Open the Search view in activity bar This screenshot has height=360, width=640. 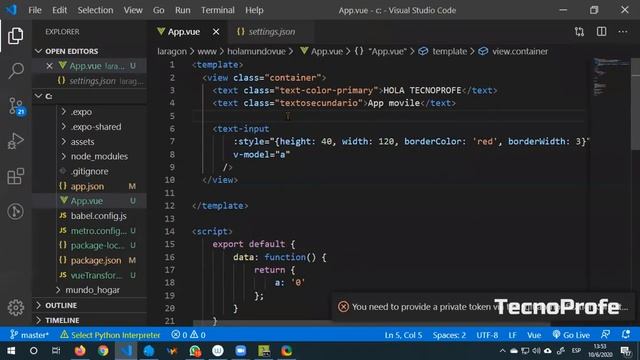16,71
